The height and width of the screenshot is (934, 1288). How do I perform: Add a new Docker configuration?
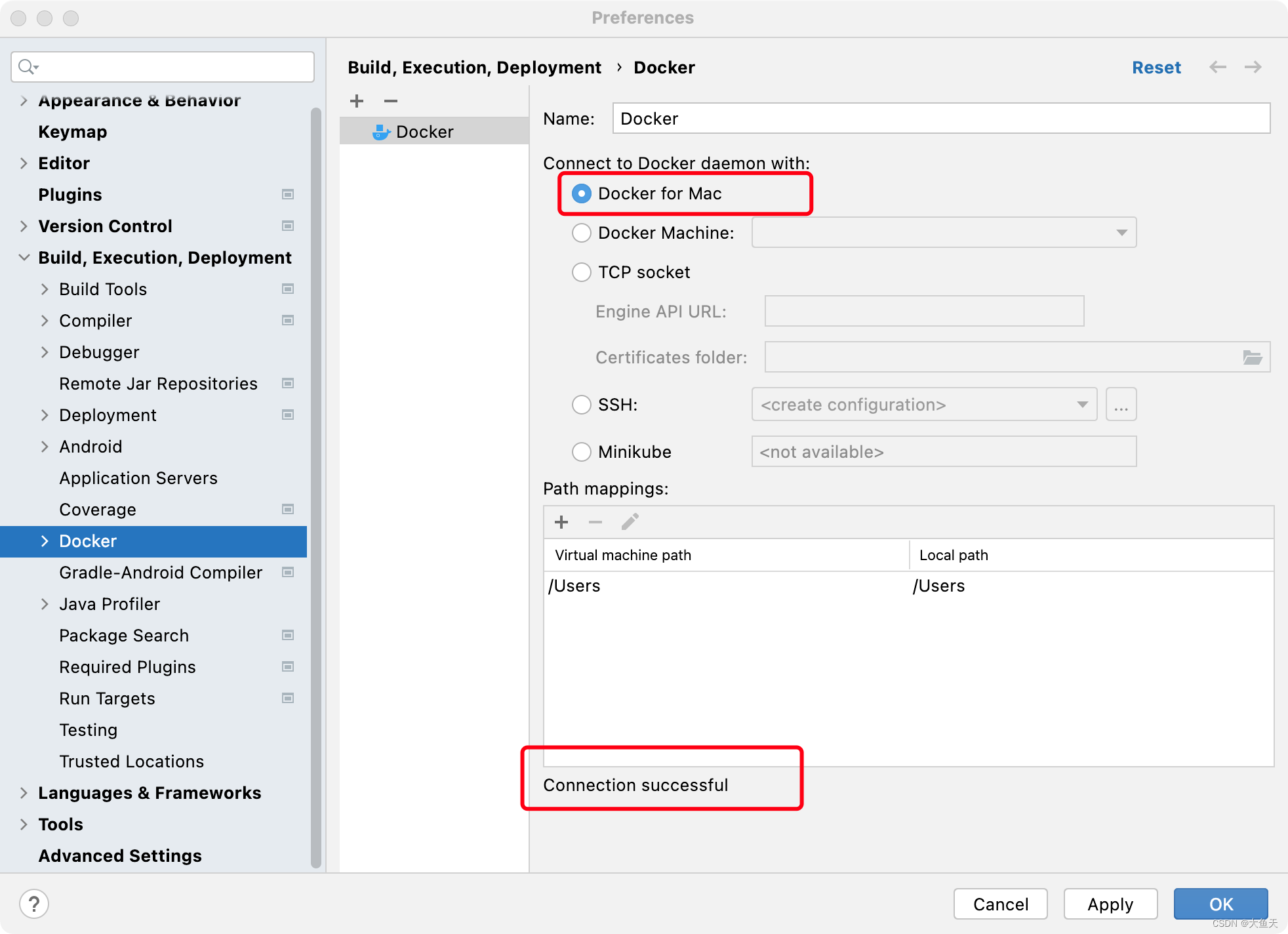pos(356,101)
